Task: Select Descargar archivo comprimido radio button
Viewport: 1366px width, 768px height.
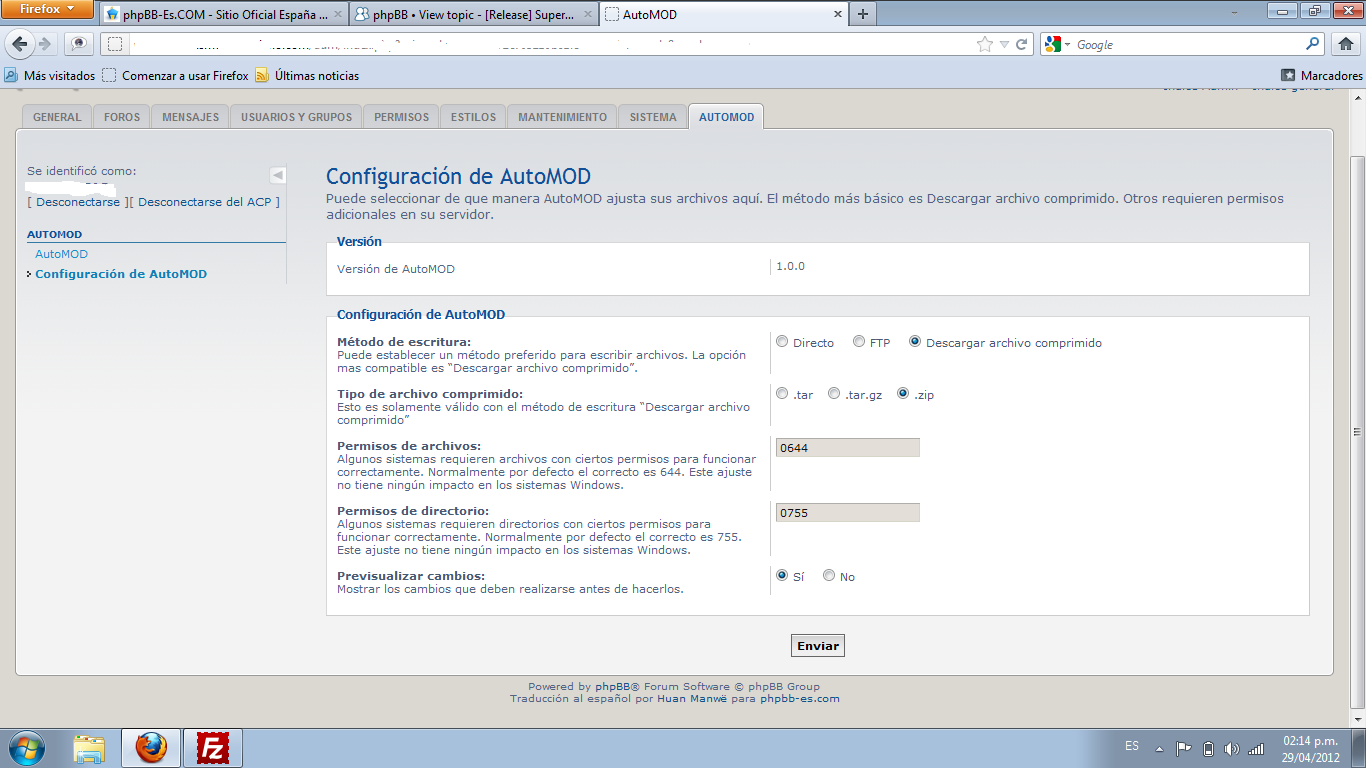Action: tap(915, 342)
